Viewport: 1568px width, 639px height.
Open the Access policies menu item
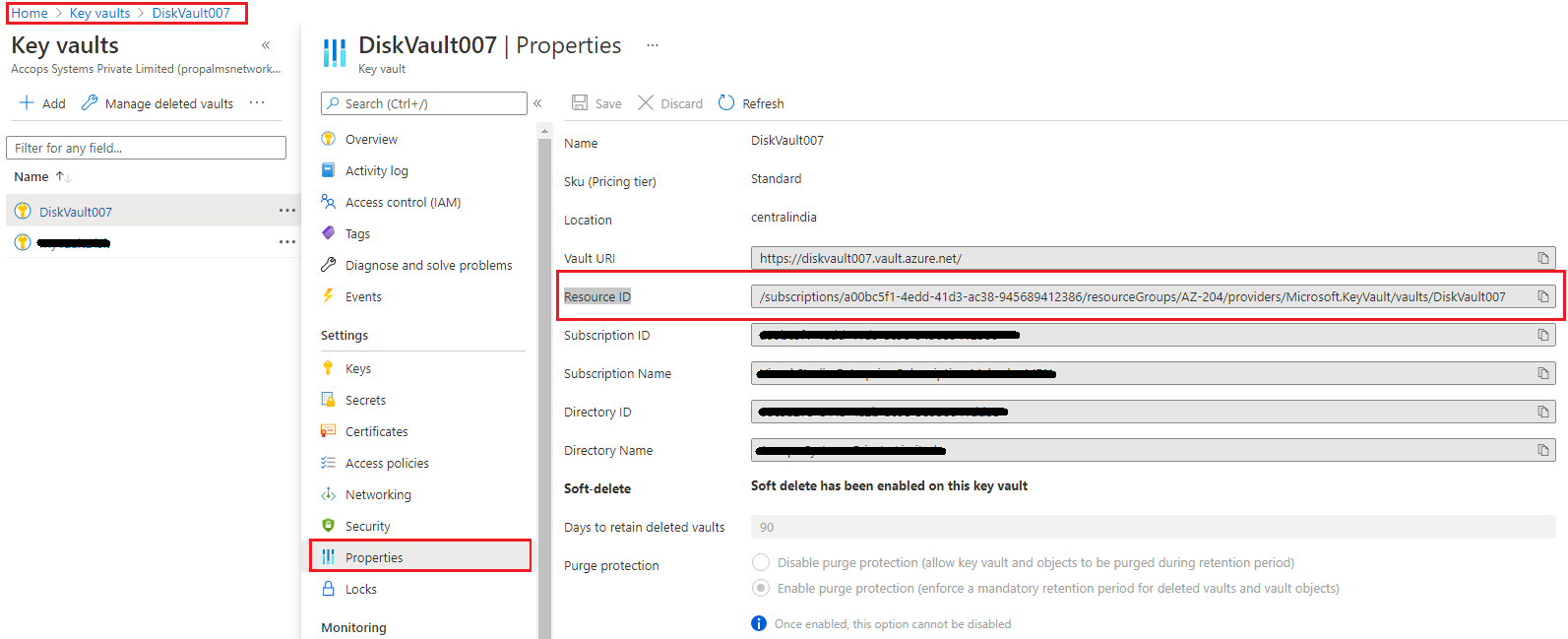(x=387, y=463)
